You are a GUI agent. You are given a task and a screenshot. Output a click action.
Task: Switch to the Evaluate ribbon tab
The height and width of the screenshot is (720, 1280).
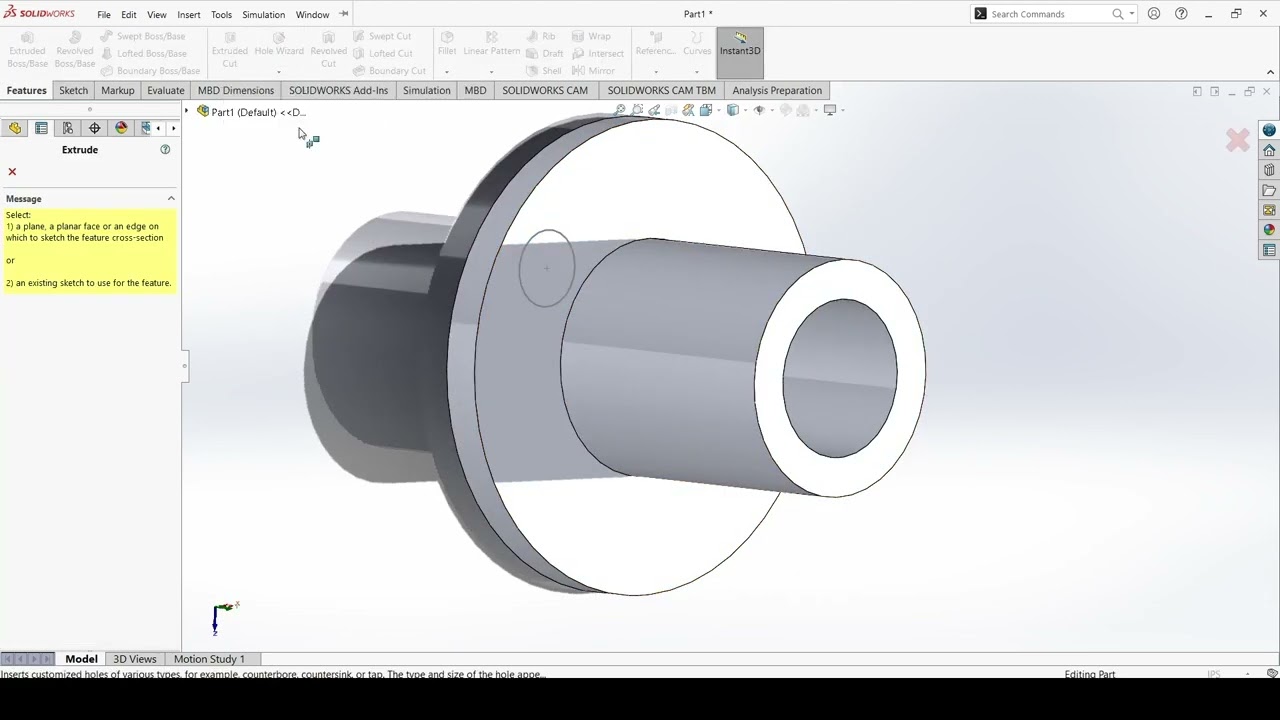tap(165, 90)
